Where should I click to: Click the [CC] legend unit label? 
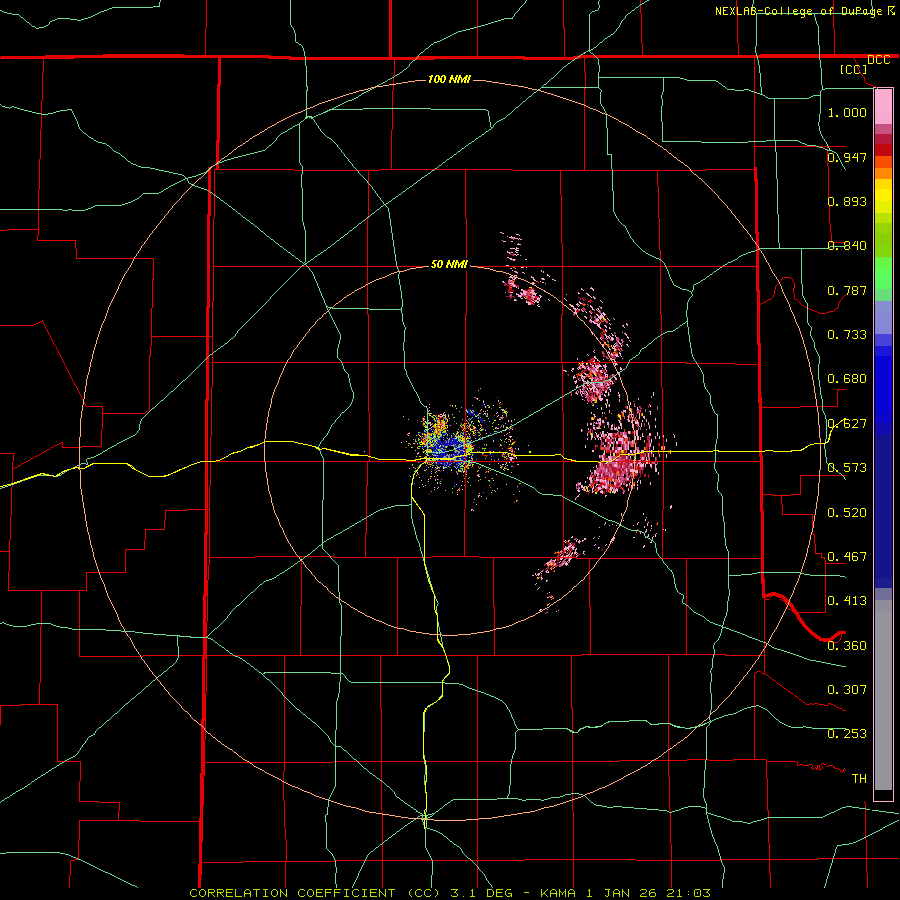853,69
